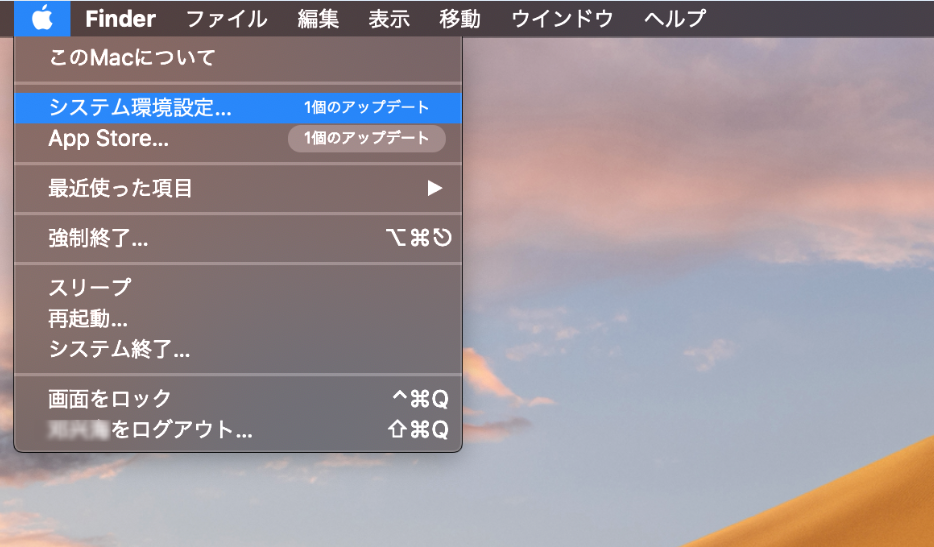Choose the をログアウト... logout entry
Screen dimensions: 934x547
coord(238,429)
